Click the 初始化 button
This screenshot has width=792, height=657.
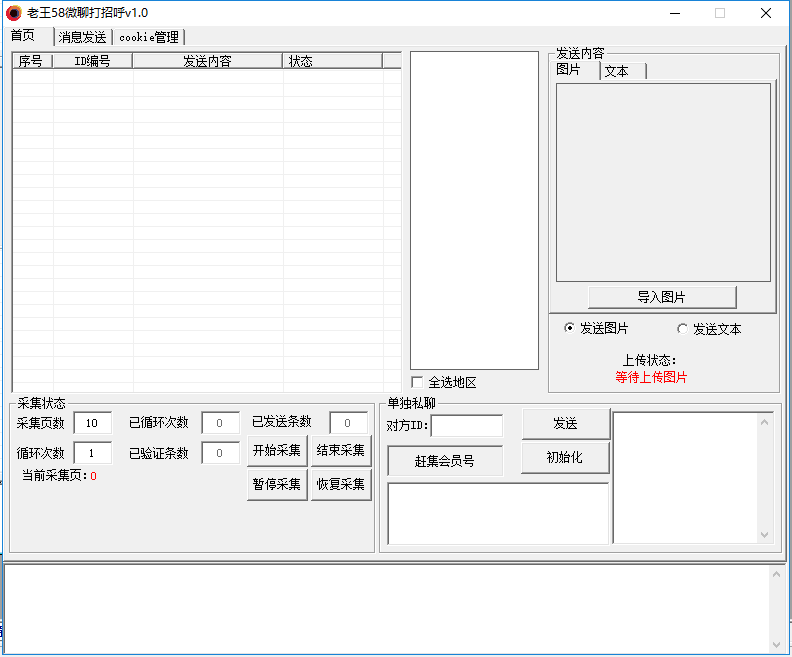(565, 458)
